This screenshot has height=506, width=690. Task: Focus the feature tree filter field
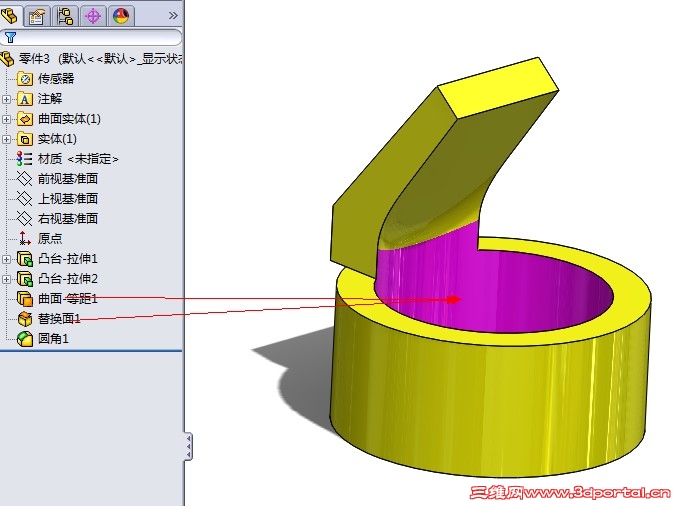click(91, 37)
